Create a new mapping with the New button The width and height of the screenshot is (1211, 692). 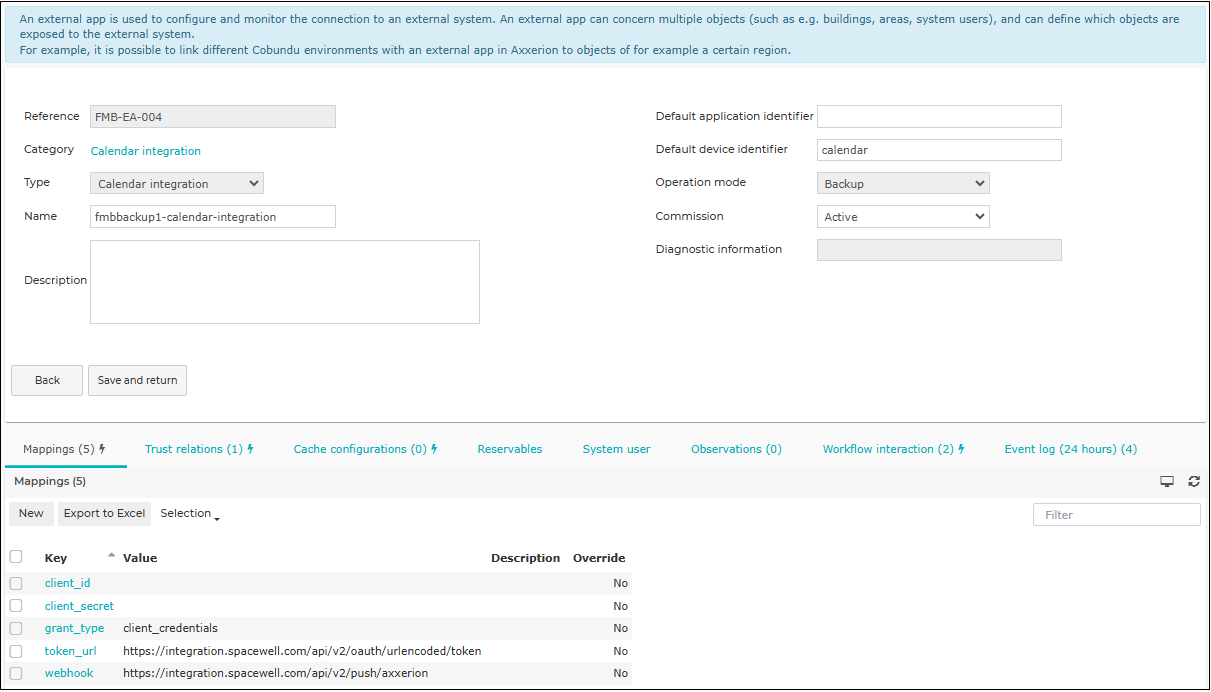click(x=31, y=514)
